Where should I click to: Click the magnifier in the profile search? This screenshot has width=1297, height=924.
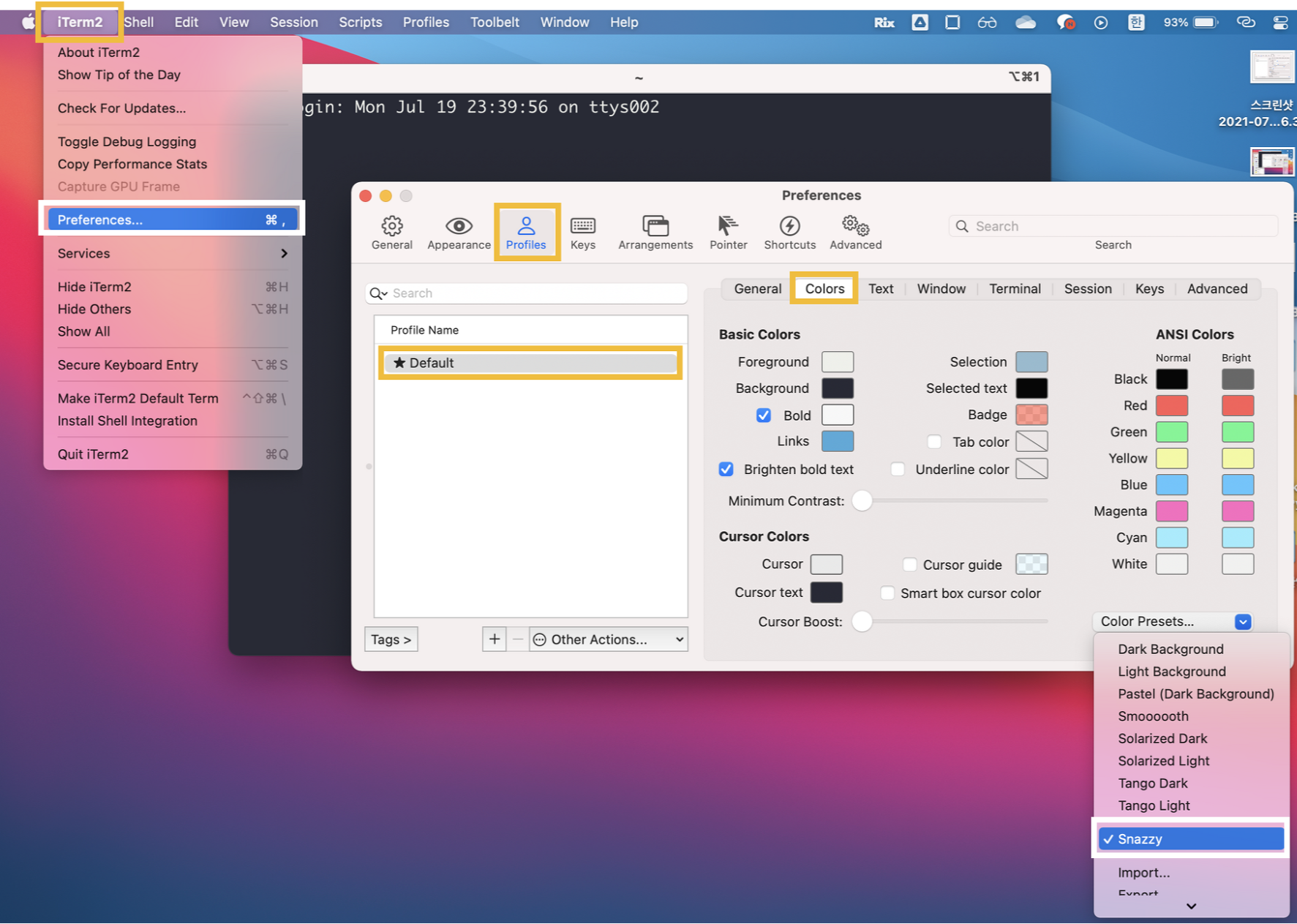coord(377,293)
